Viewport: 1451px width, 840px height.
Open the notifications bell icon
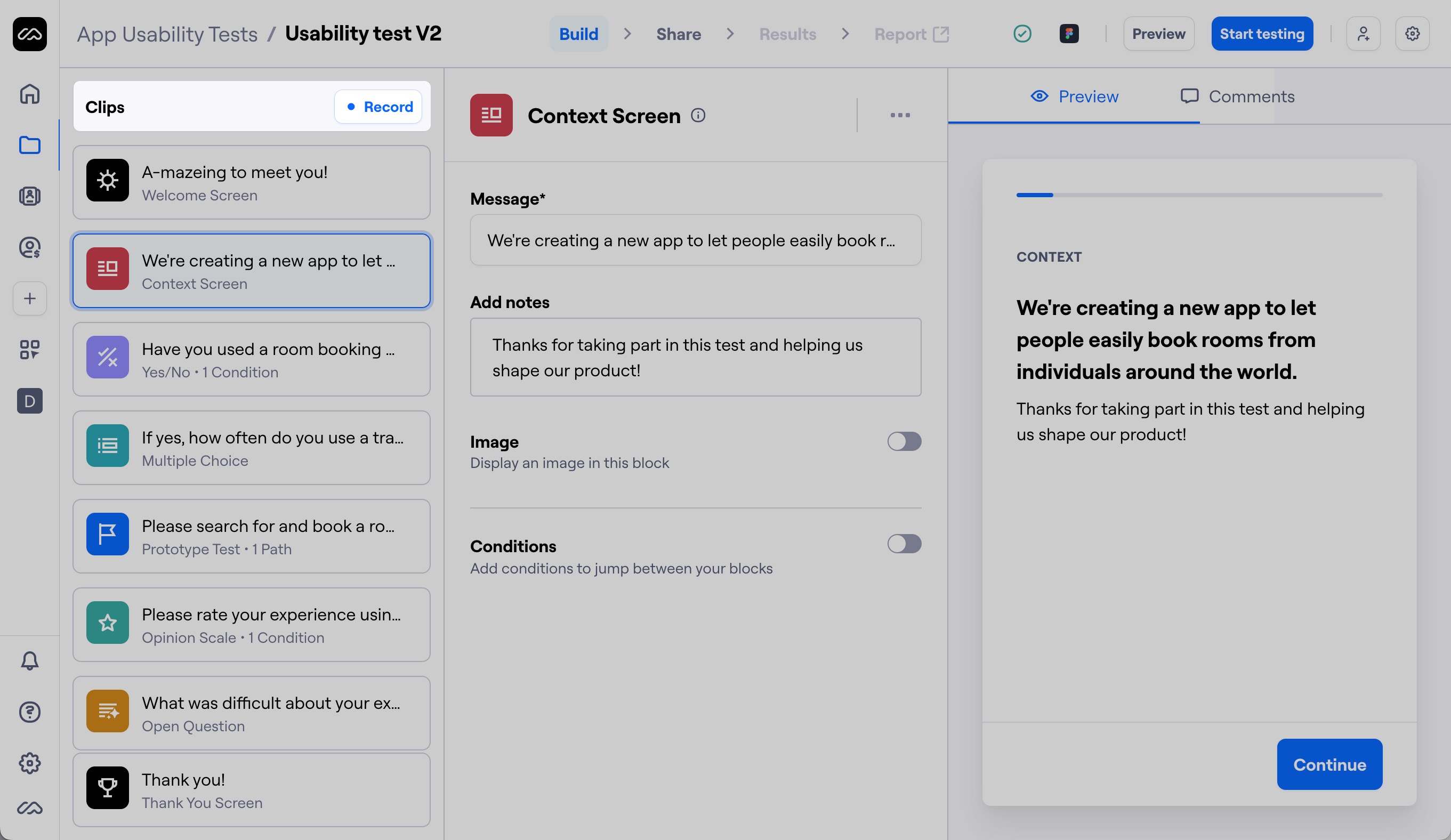pos(29,660)
